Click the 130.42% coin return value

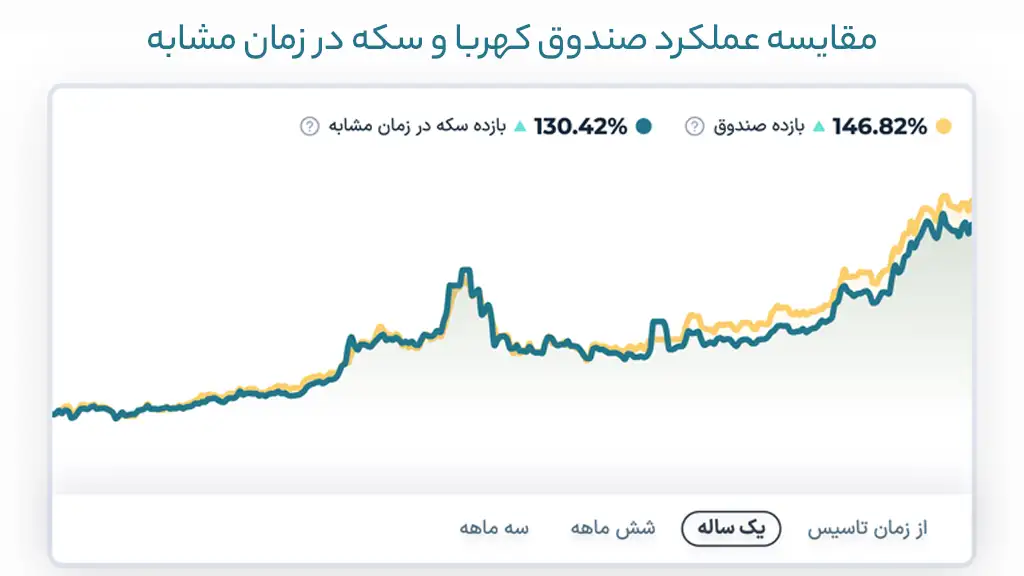(x=580, y=127)
